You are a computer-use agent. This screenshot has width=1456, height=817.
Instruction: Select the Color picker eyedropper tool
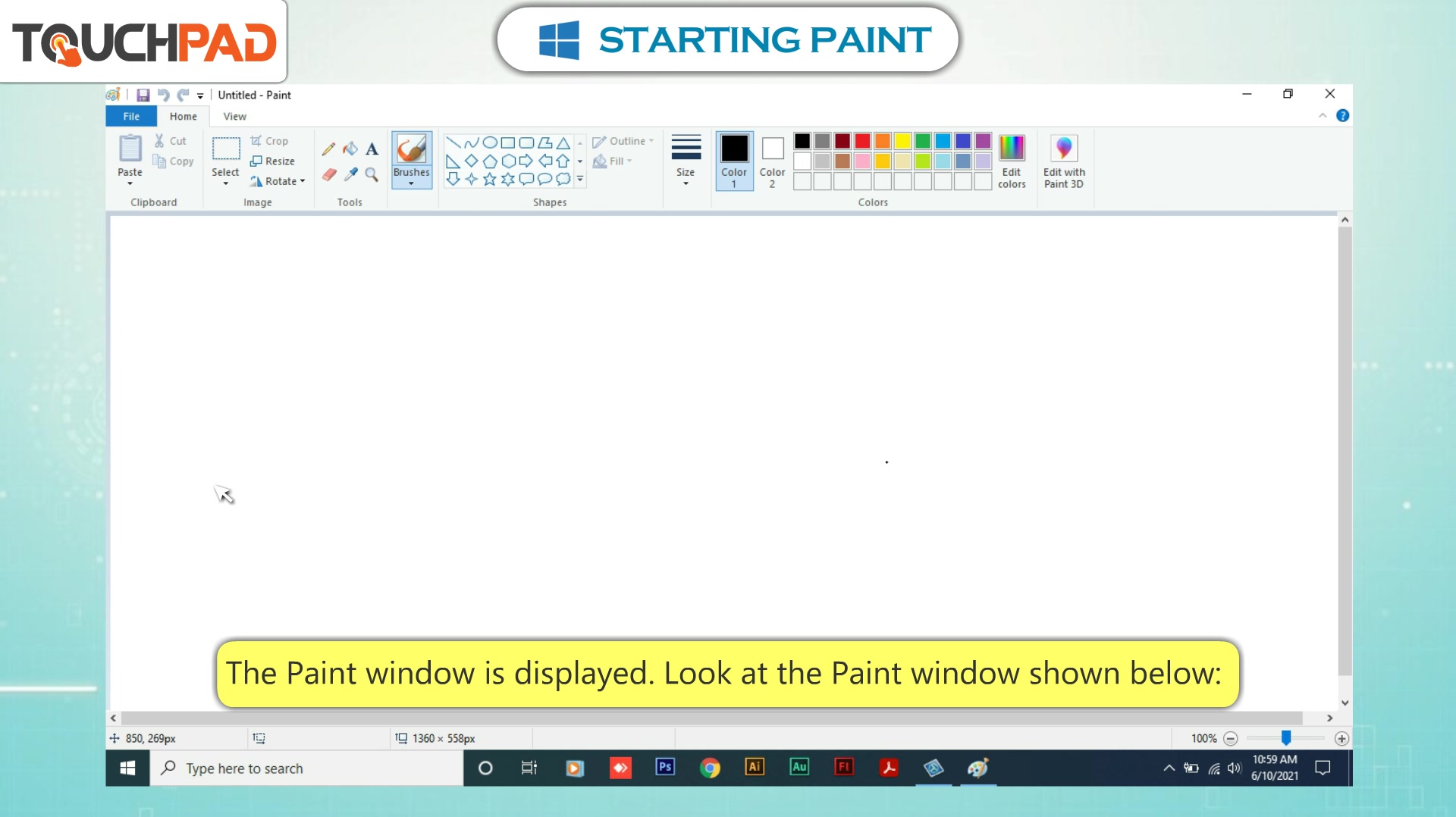click(x=350, y=175)
